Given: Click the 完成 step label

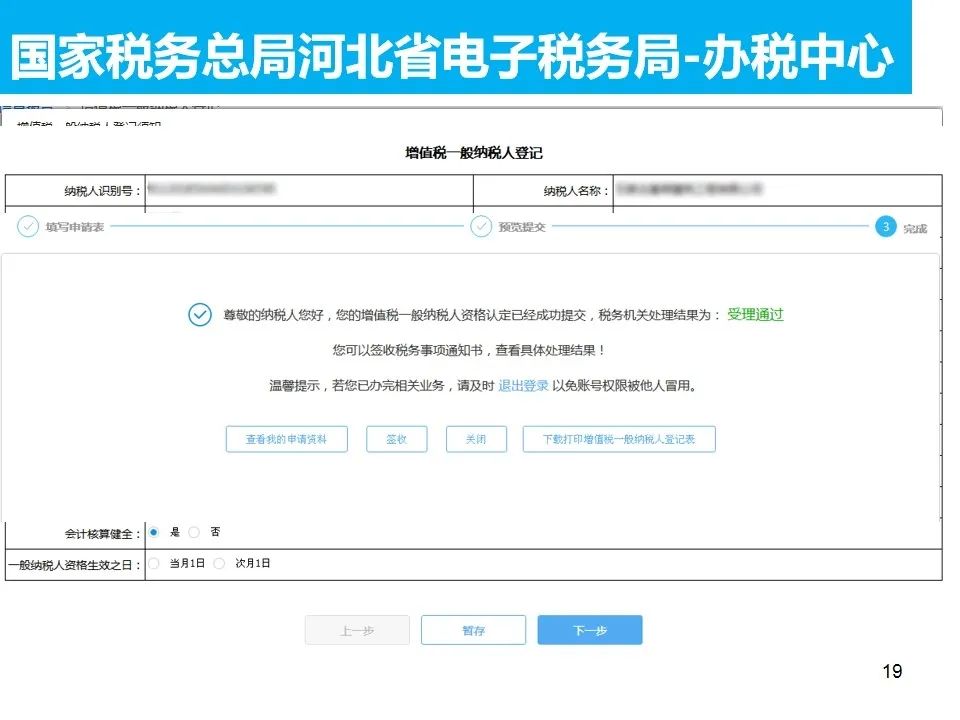Looking at the screenshot, I should [915, 228].
